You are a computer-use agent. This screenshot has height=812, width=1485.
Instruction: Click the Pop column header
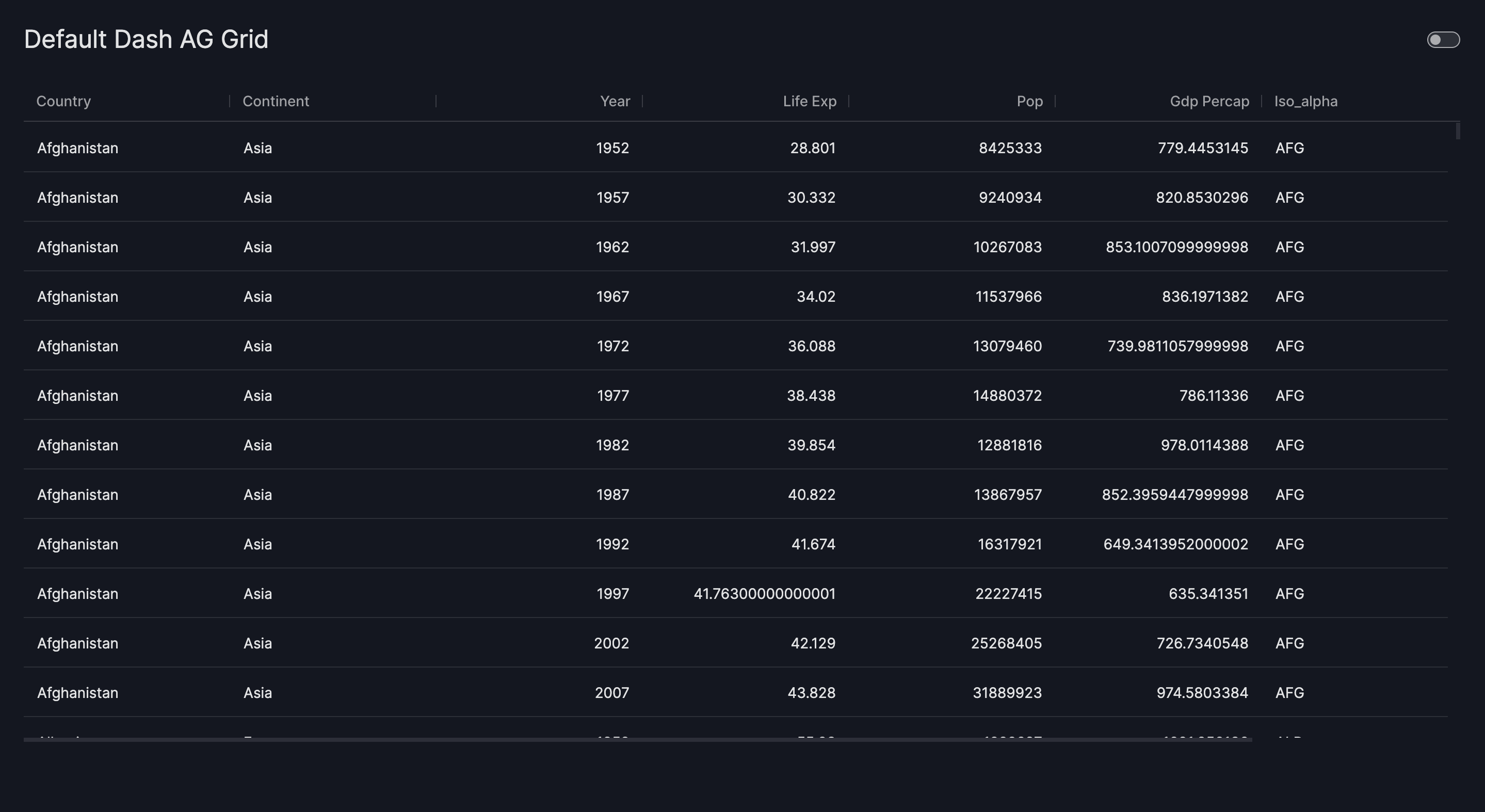1029,102
